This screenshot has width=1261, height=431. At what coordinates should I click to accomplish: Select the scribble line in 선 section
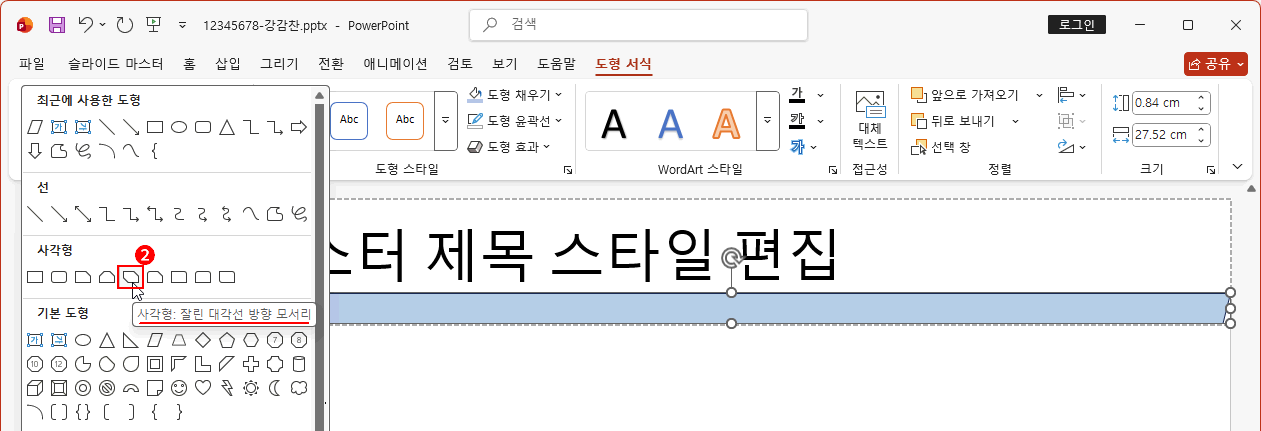click(299, 213)
